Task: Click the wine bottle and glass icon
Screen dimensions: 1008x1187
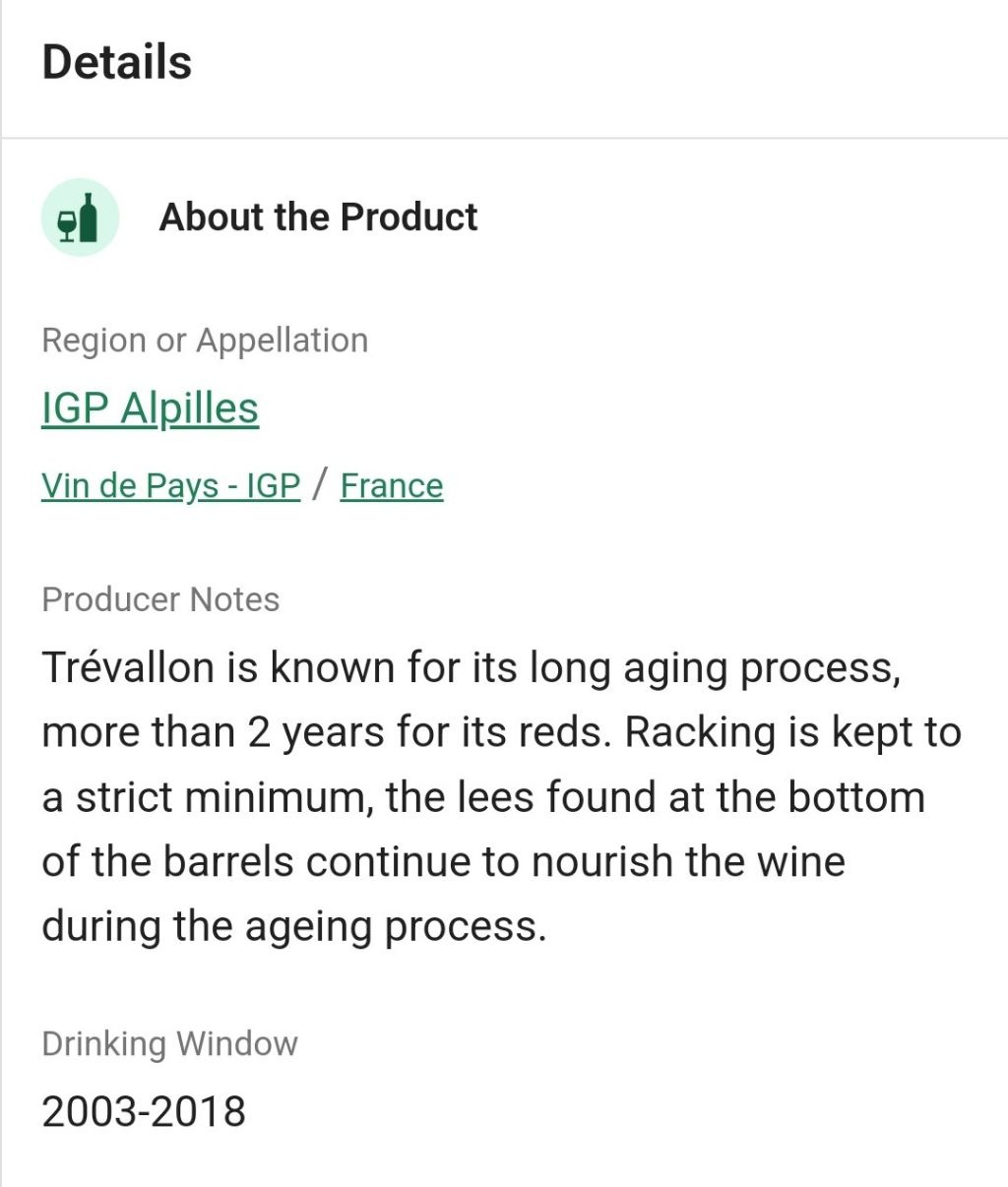Action: [x=80, y=218]
